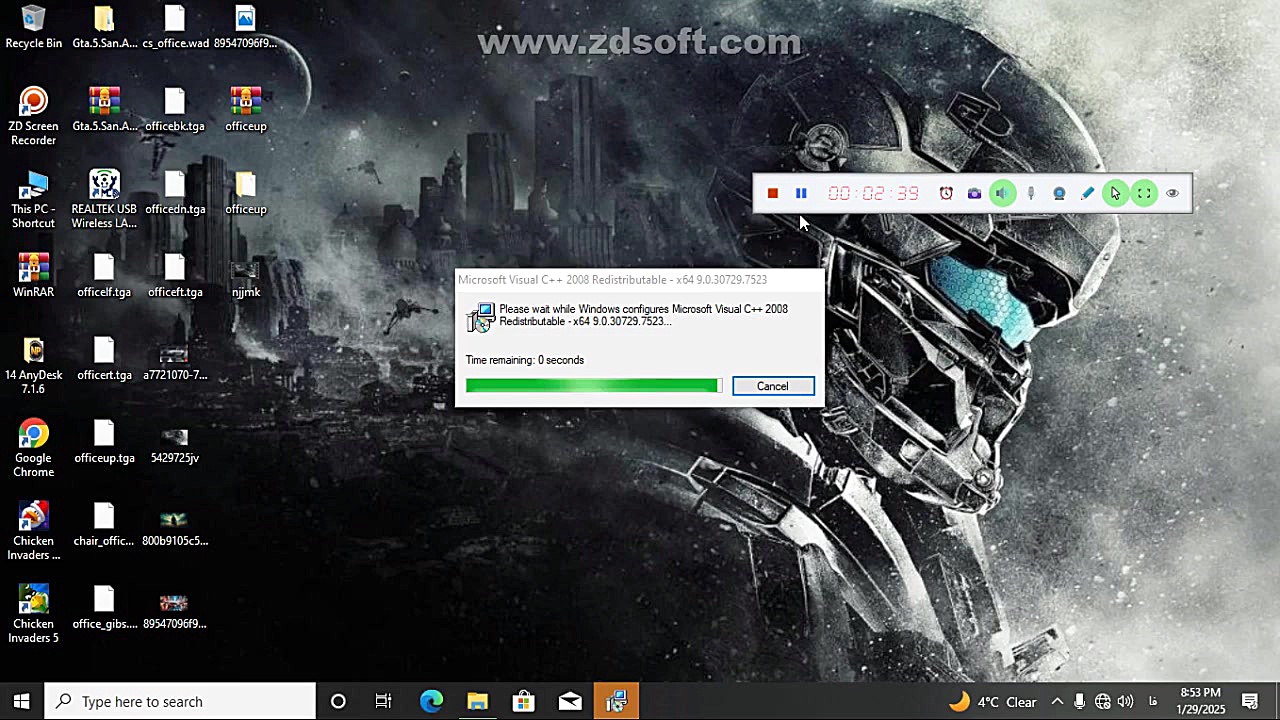The height and width of the screenshot is (720, 1280).
Task: Open the clock showing 8:53 PM
Action: [x=1201, y=701]
